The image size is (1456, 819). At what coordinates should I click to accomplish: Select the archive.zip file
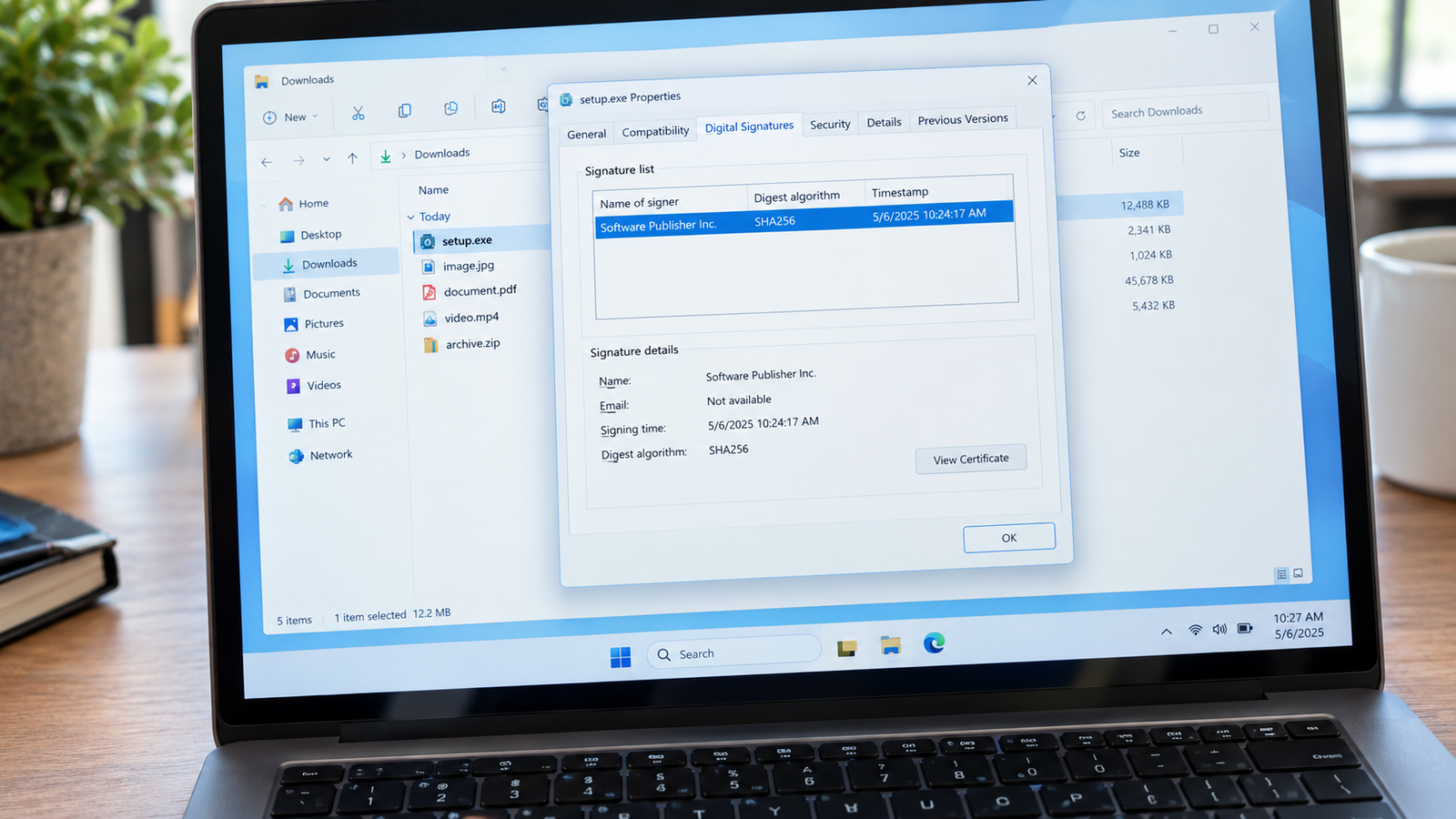(x=462, y=344)
